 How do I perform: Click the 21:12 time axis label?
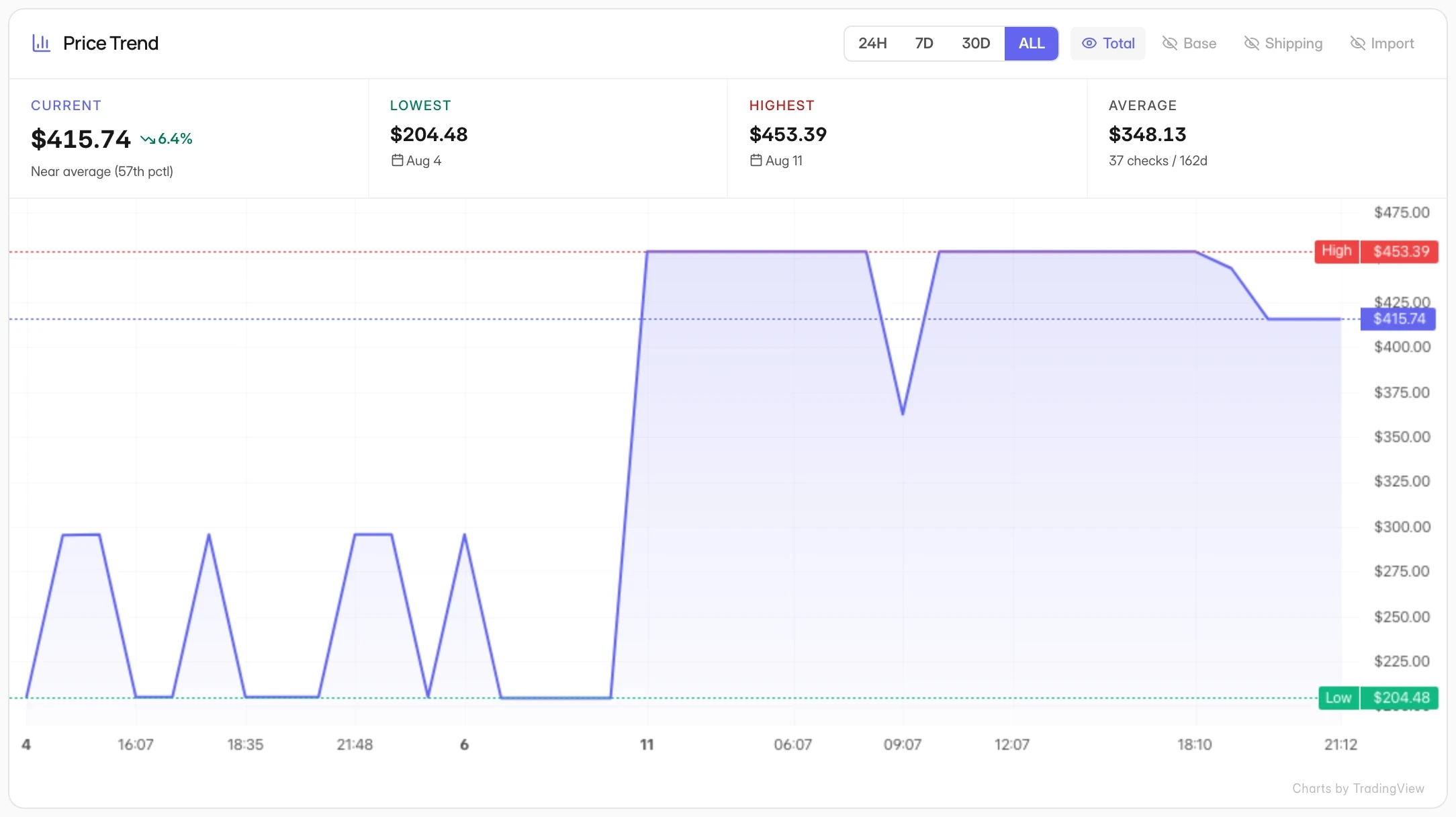click(x=1340, y=744)
